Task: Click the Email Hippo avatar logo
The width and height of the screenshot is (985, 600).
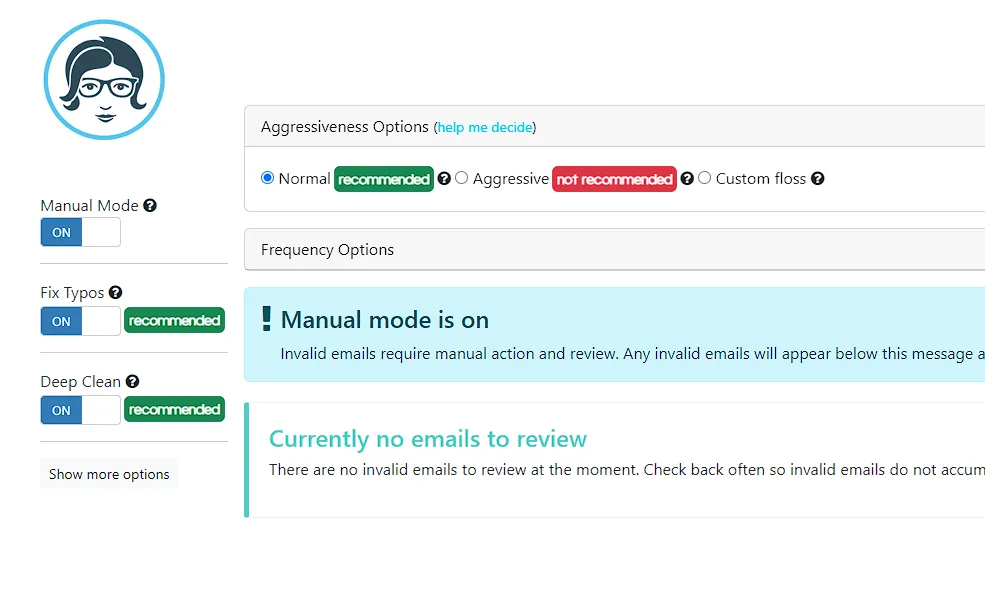Action: pos(104,80)
